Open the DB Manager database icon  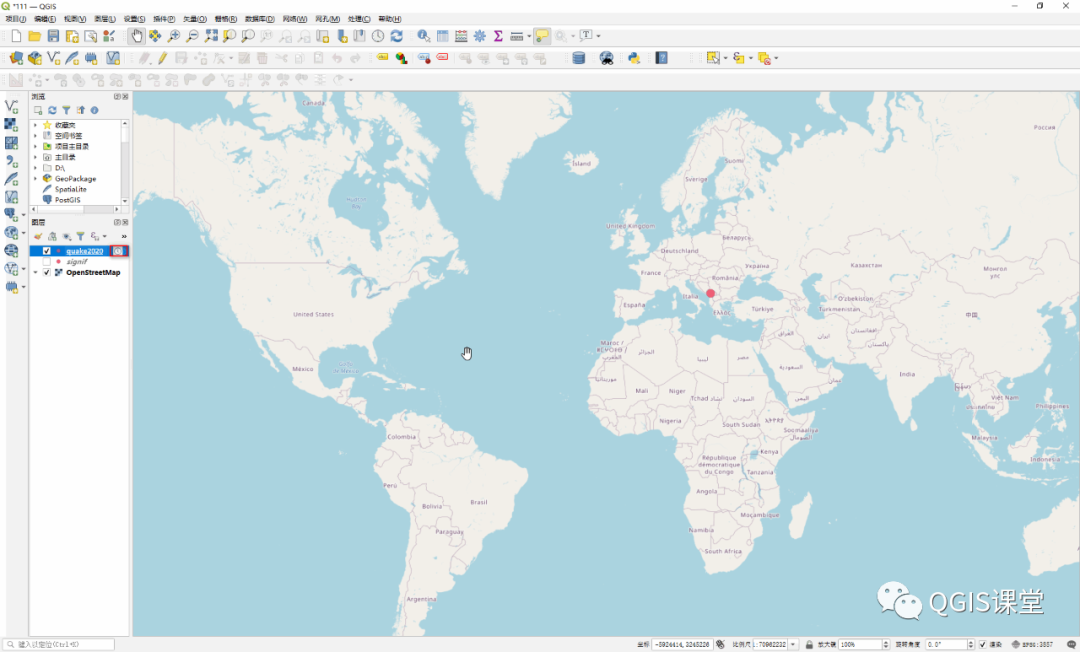[579, 58]
